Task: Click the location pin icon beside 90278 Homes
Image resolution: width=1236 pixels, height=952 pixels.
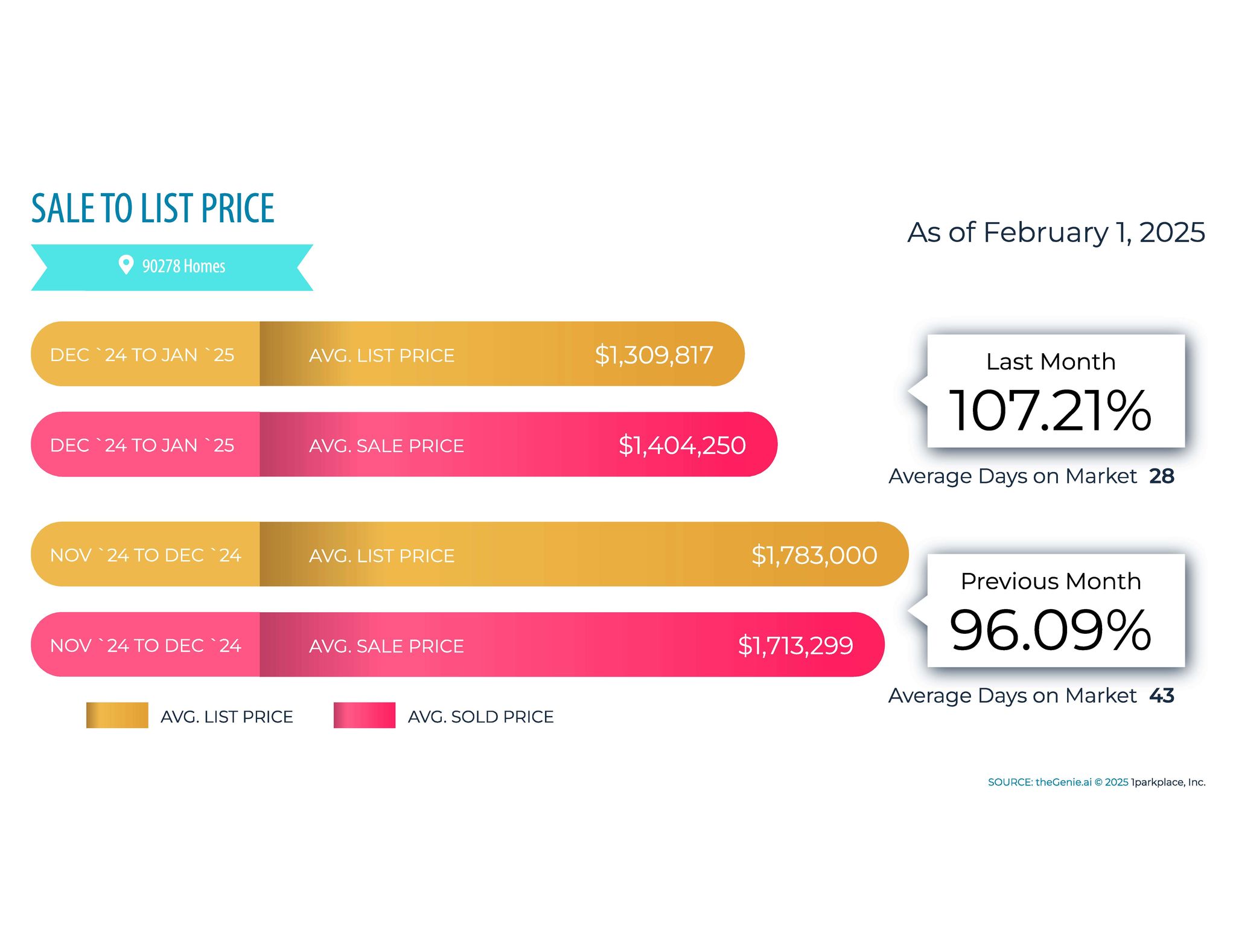Action: [x=126, y=264]
